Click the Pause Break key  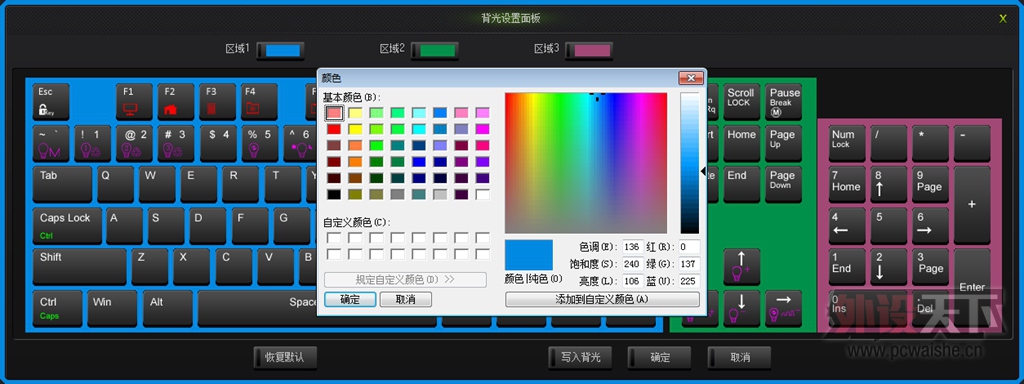tap(784, 102)
